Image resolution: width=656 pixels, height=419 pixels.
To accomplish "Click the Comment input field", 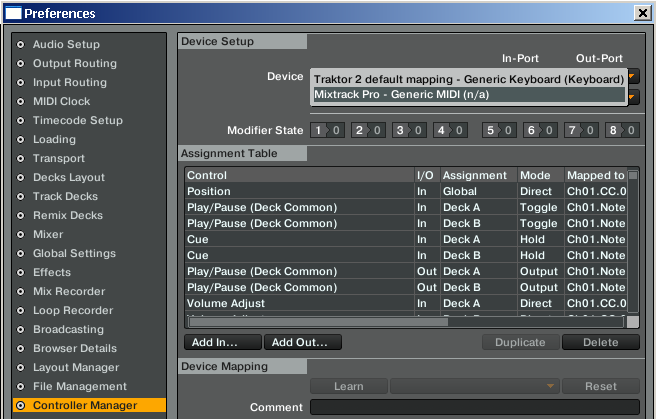I will [x=475, y=407].
